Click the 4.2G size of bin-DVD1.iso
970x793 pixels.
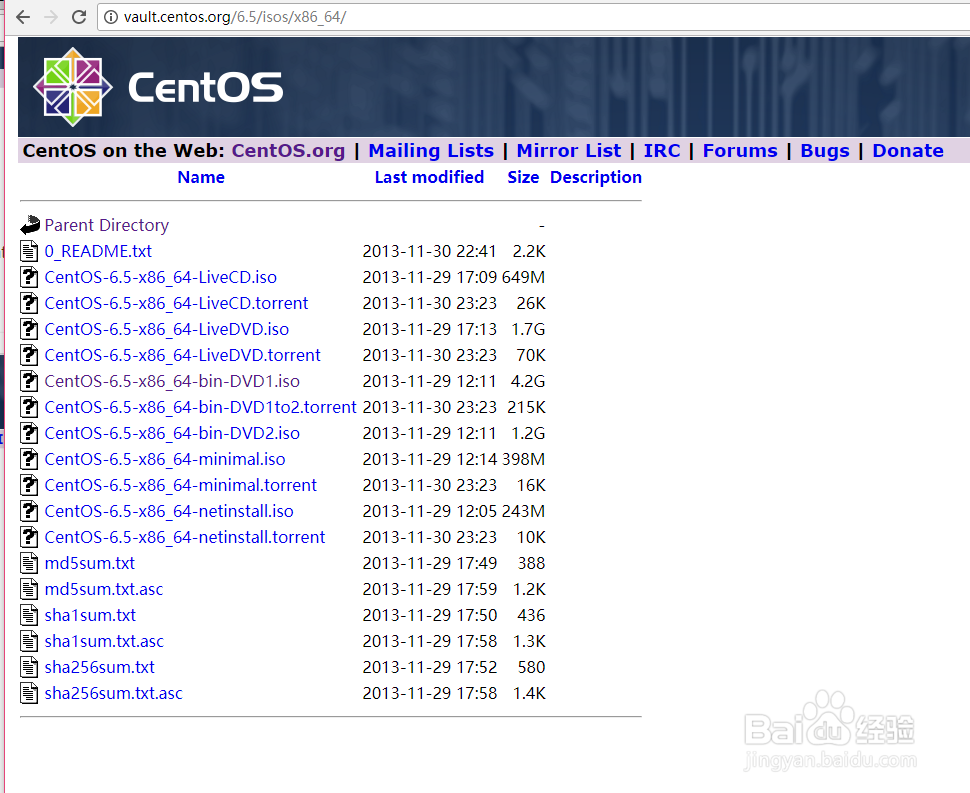[528, 380]
